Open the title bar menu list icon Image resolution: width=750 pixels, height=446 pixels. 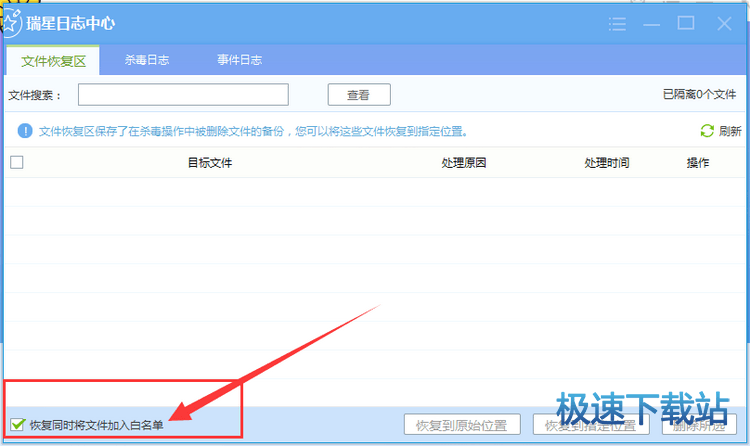pos(617,23)
